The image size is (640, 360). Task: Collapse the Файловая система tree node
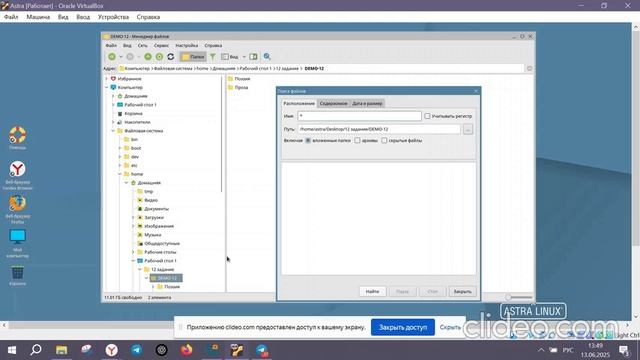pyautogui.click(x=113, y=131)
